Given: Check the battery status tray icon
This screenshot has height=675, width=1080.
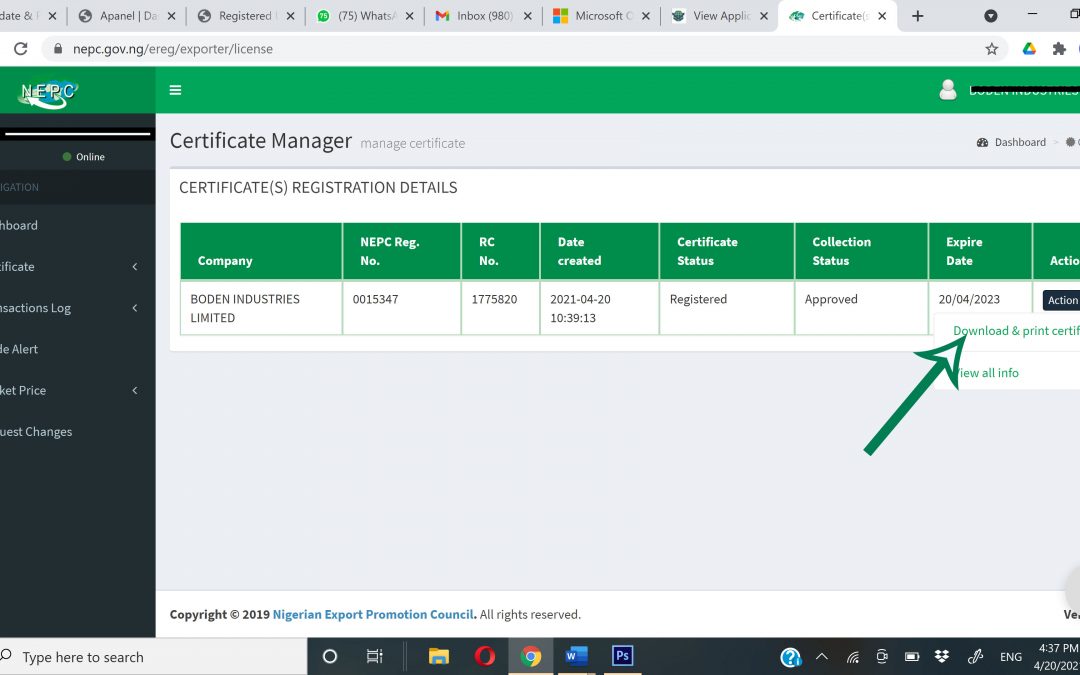Looking at the screenshot, I should (x=912, y=657).
